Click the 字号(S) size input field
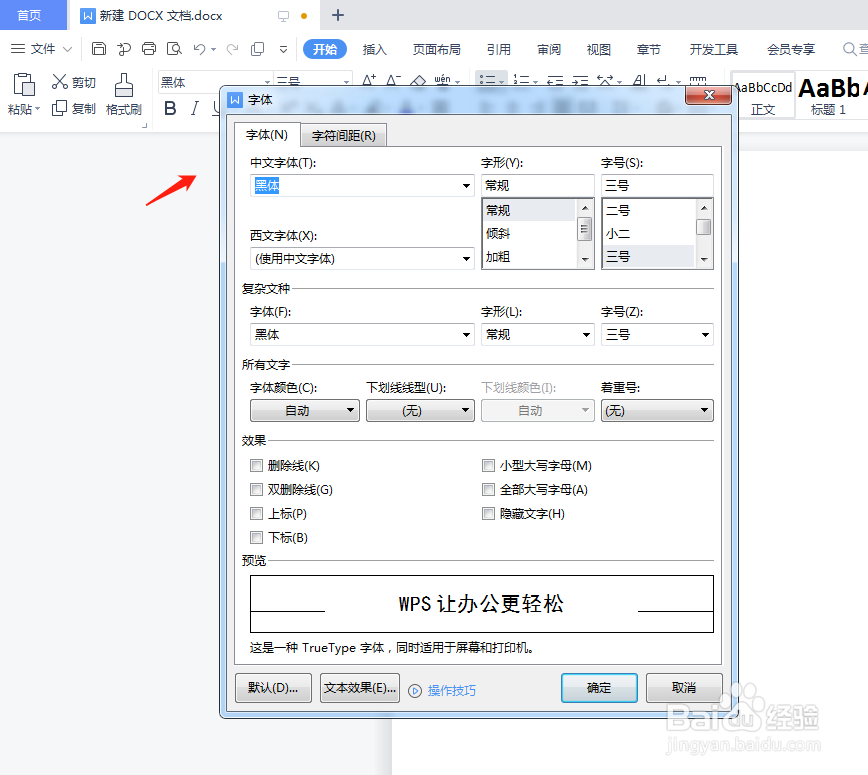 657,185
